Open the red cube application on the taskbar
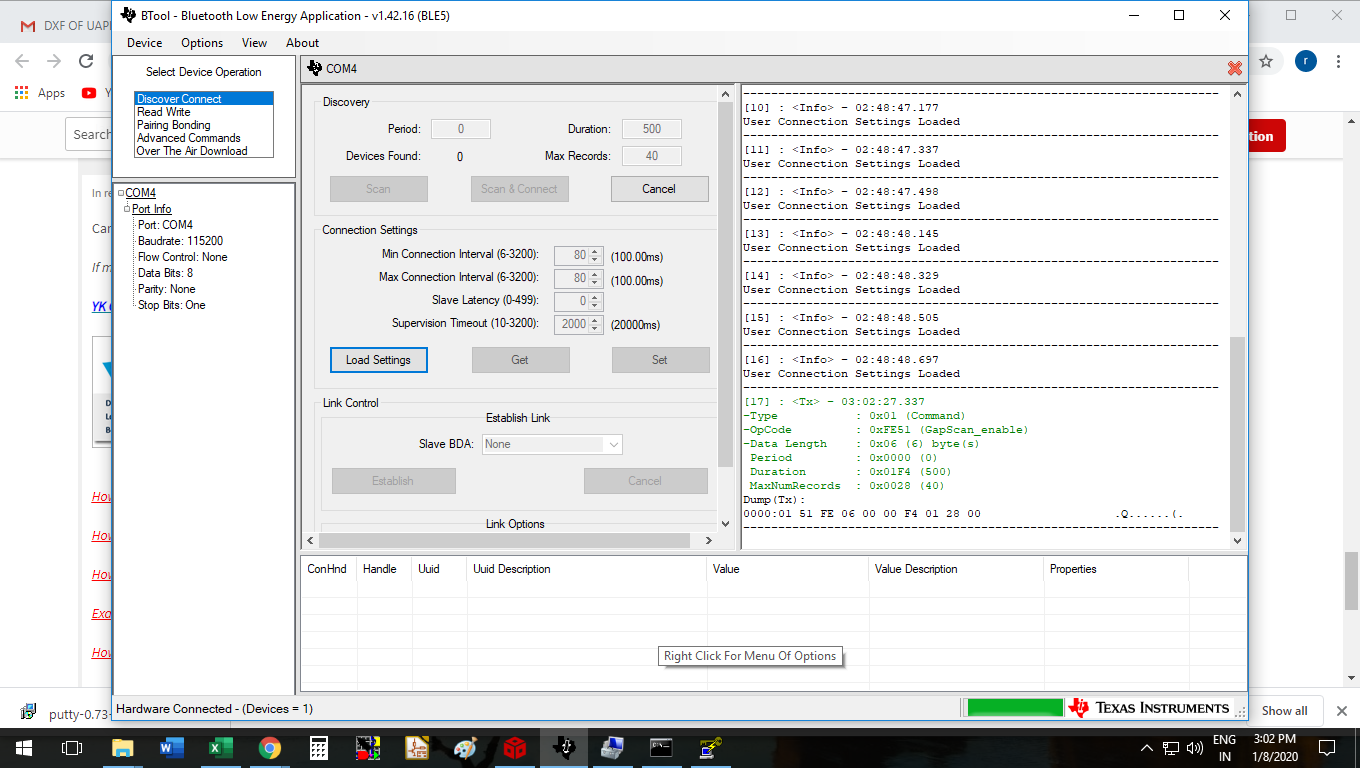Viewport: 1360px width, 768px height. (515, 747)
